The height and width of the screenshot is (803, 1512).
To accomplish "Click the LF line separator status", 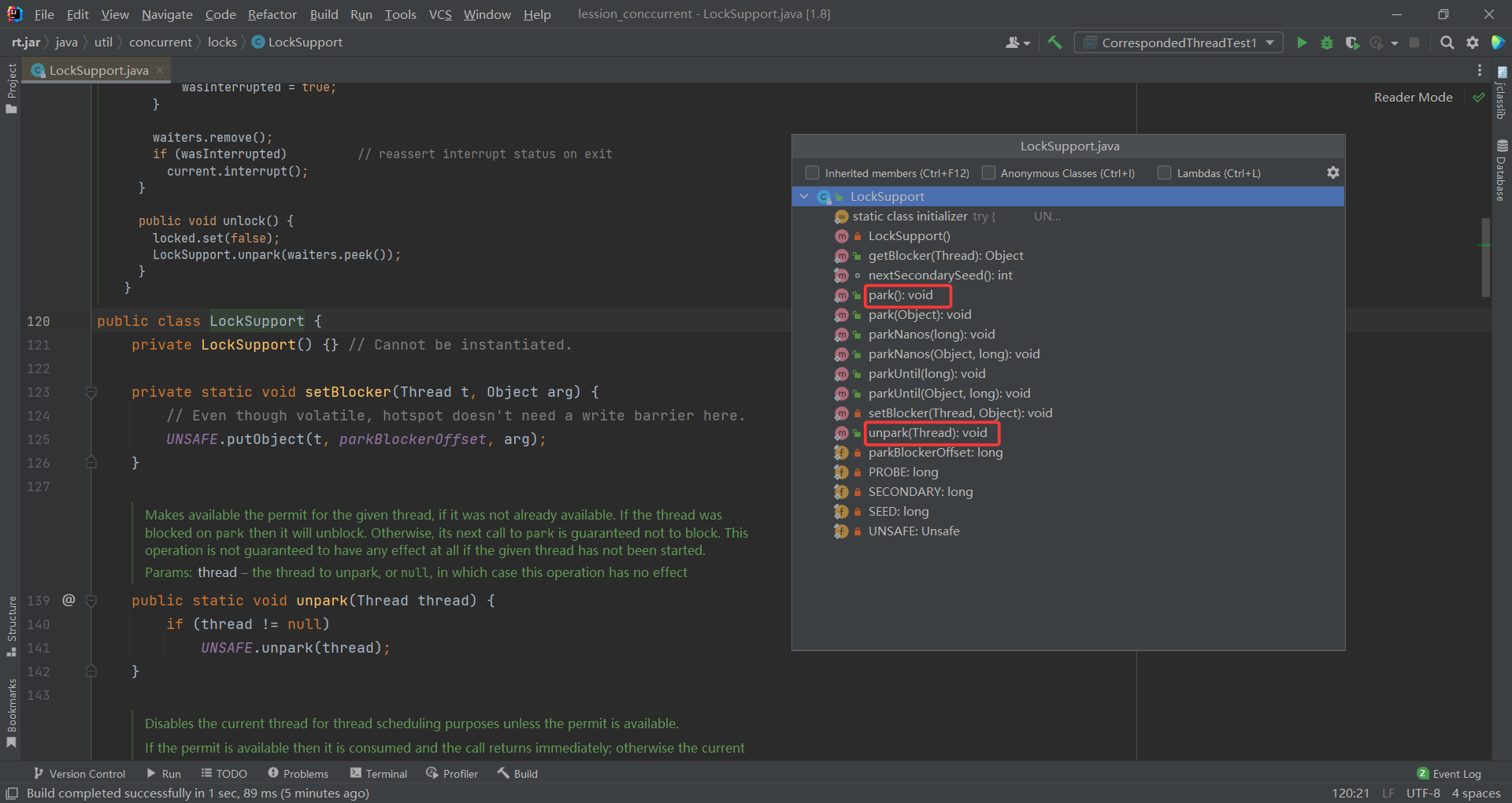I will (1388, 793).
